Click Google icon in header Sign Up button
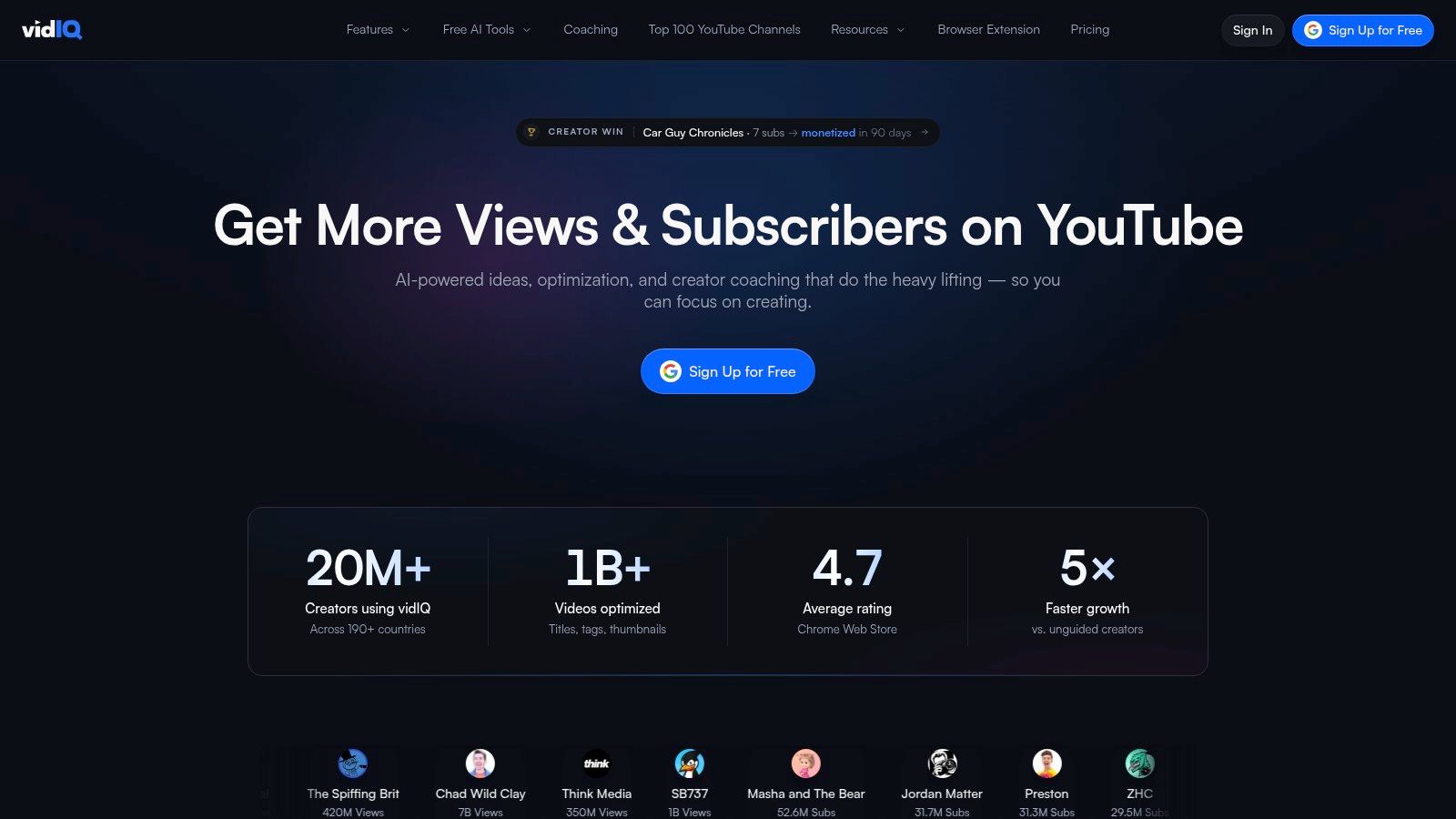Viewport: 1456px width, 819px height. pos(1313,30)
